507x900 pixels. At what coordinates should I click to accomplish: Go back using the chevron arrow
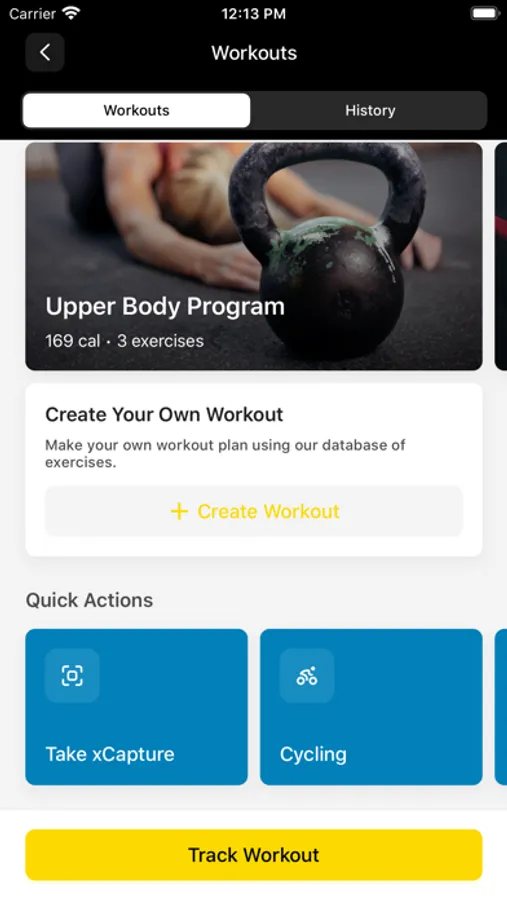(x=45, y=53)
